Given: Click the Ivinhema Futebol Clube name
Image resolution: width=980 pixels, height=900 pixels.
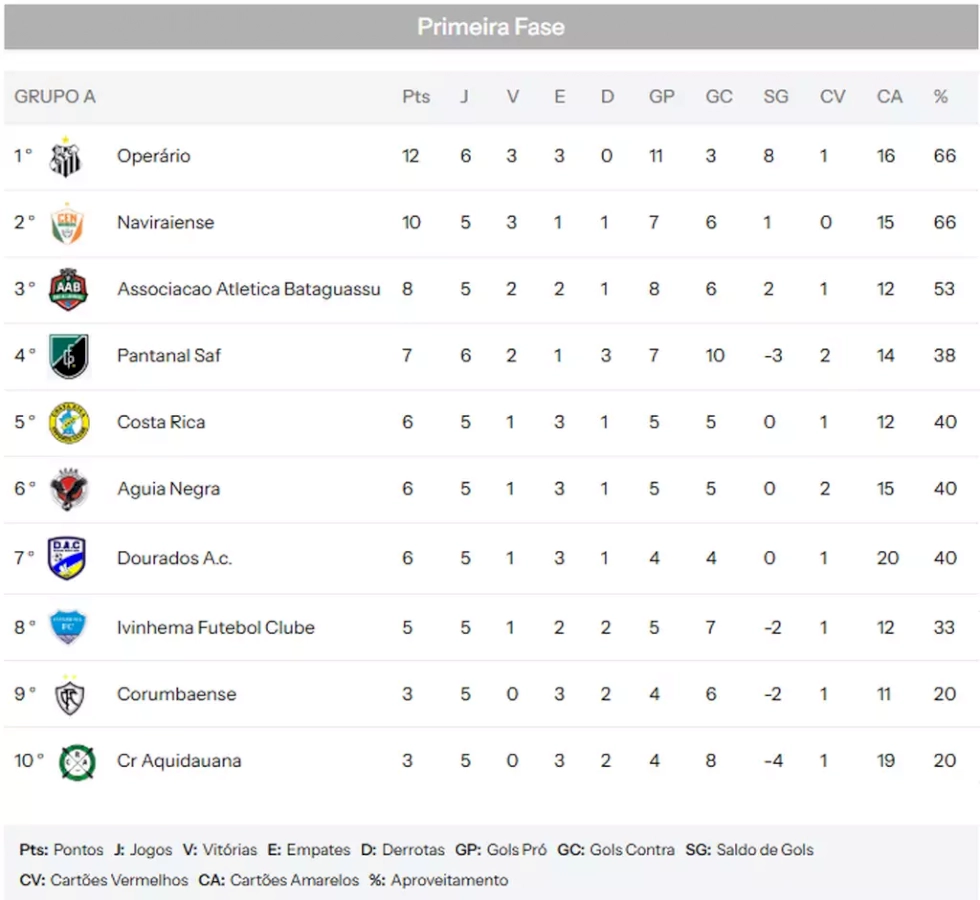Looking at the screenshot, I should pyautogui.click(x=216, y=628).
